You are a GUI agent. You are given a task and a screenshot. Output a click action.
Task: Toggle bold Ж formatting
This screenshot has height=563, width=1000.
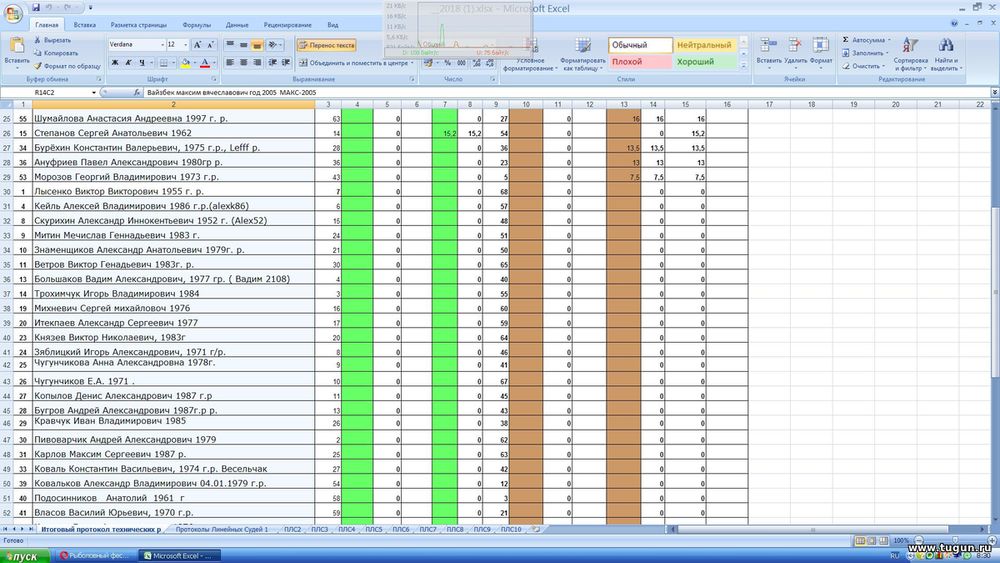pyautogui.click(x=115, y=62)
